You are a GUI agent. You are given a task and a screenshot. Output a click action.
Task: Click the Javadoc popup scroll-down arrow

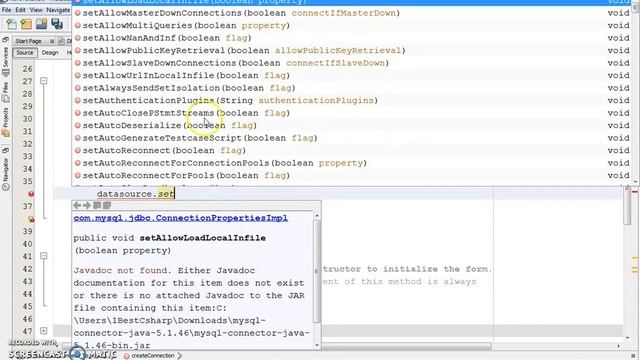[317, 345]
